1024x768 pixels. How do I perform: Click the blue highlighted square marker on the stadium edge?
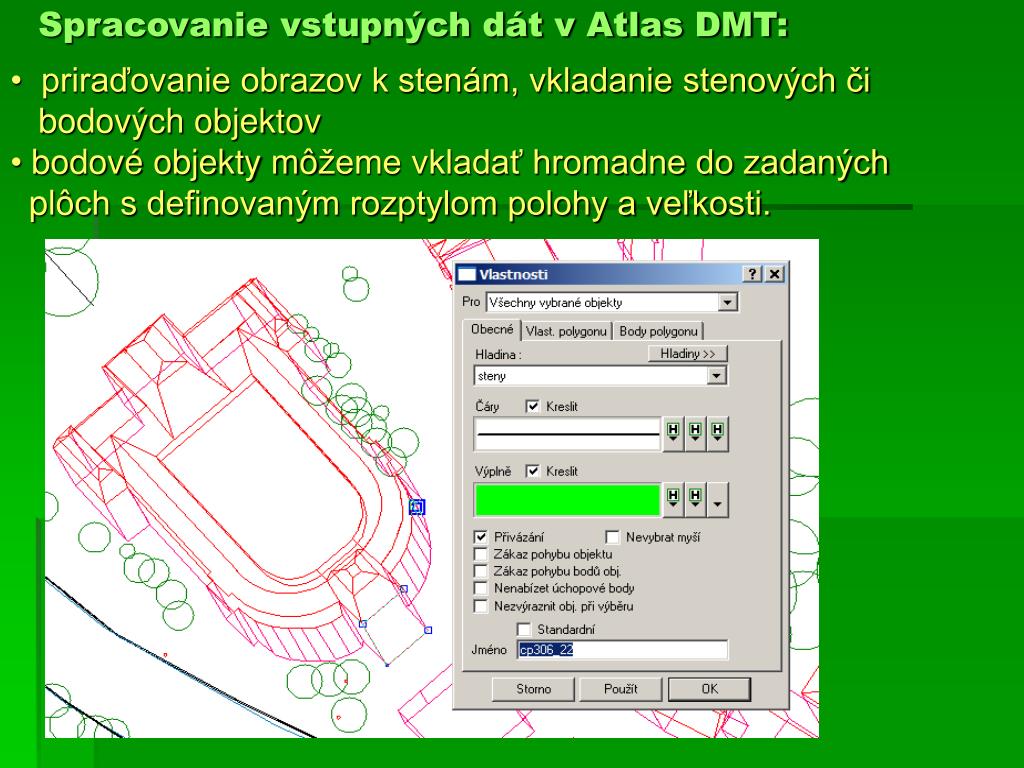[417, 507]
